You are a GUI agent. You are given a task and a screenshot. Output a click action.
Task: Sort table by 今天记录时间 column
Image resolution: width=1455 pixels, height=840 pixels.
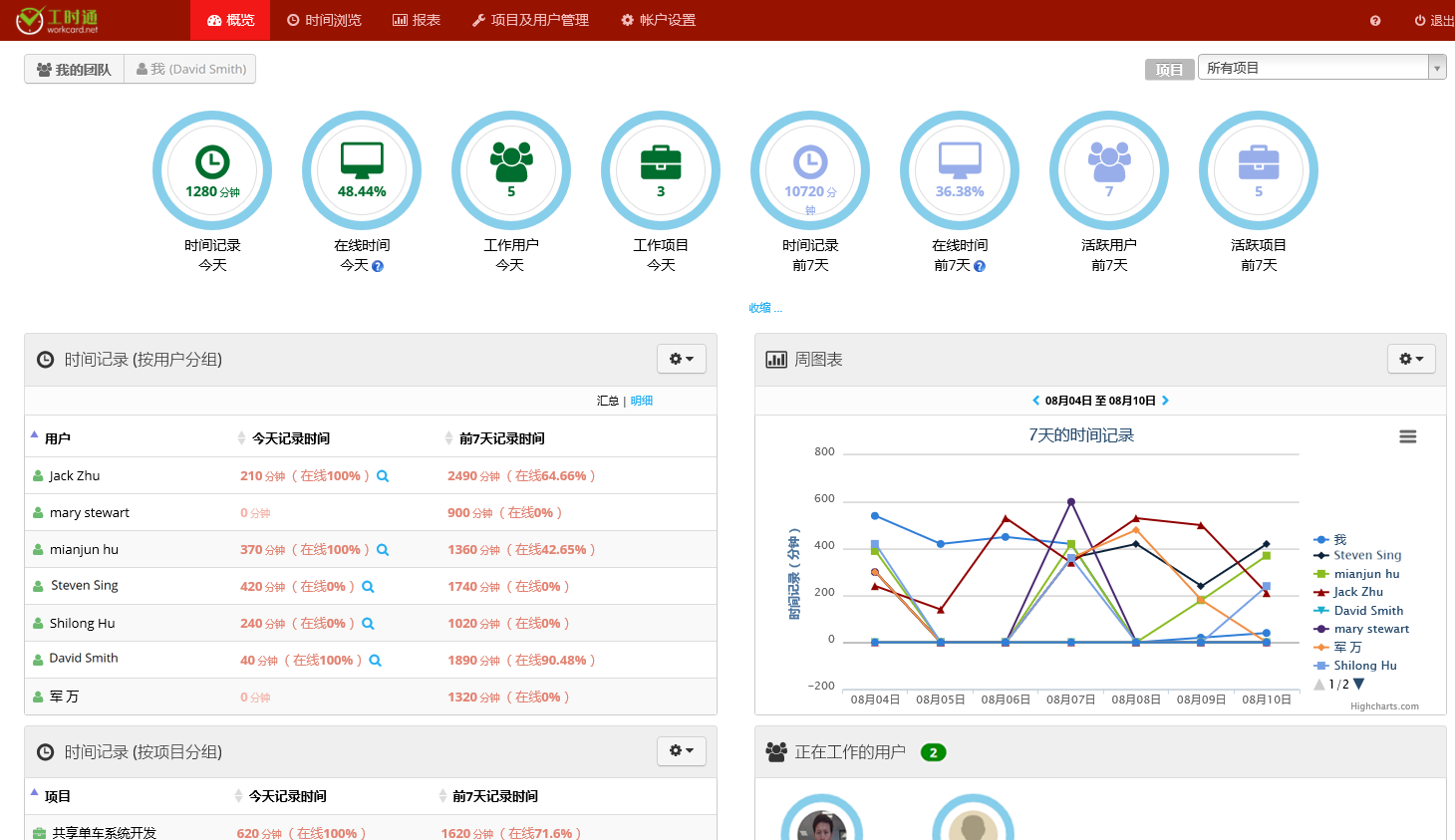290,438
